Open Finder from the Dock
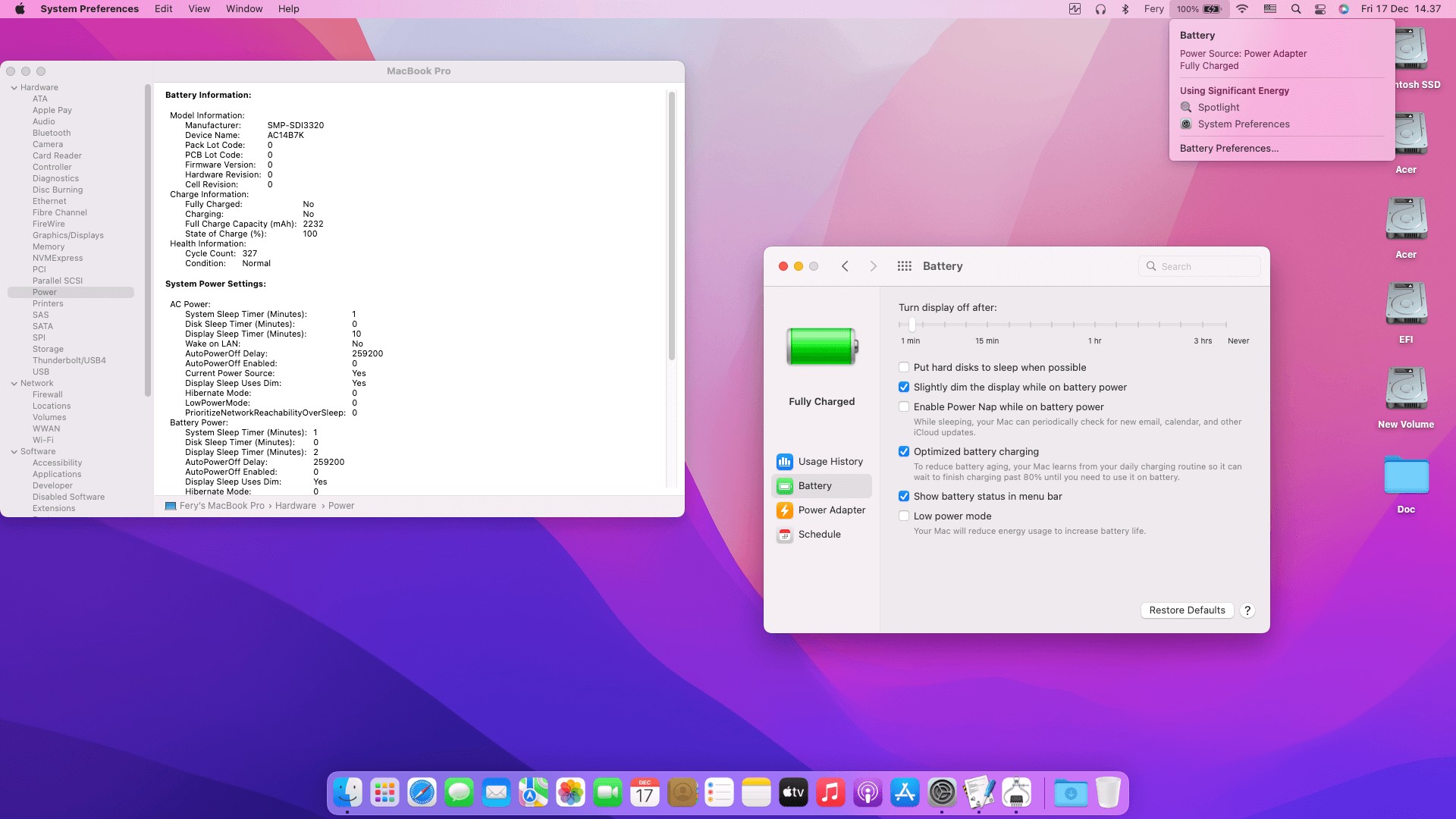The height and width of the screenshot is (819, 1456). 348,793
